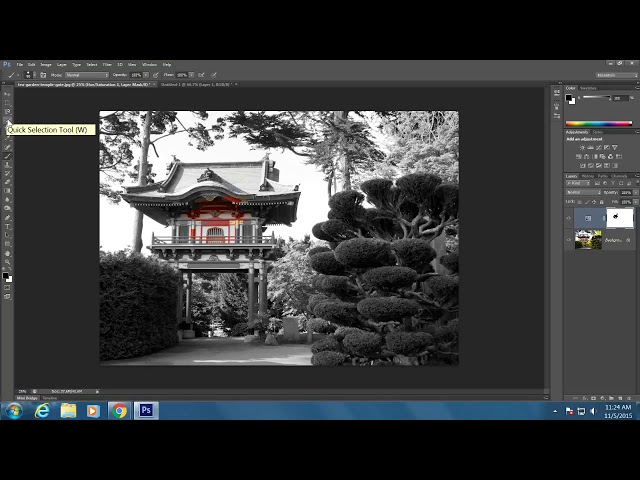This screenshot has height=480, width=640.
Task: Open the layer filter Kind dropdown
Action: (x=578, y=184)
